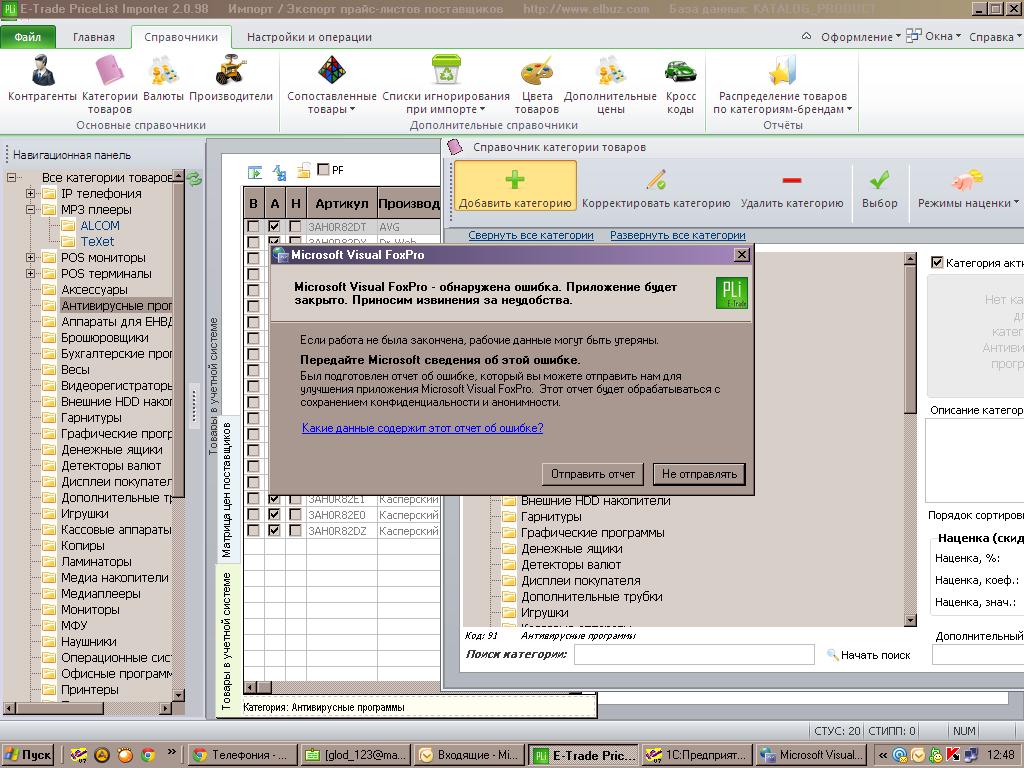
Task: Toggle column А checkbox for 3AH0R82E0
Action: (x=274, y=515)
